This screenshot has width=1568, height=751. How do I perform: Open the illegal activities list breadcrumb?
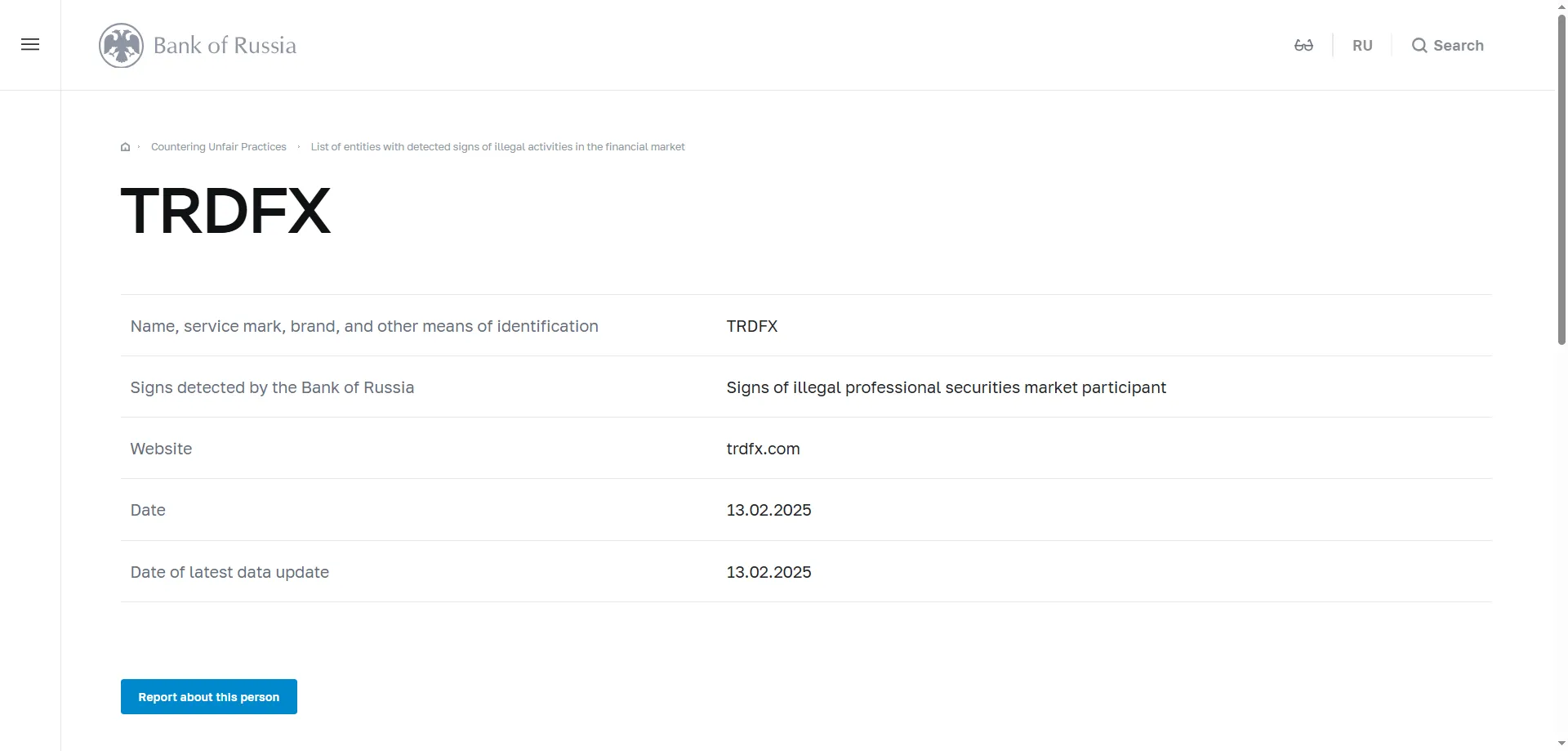497,147
